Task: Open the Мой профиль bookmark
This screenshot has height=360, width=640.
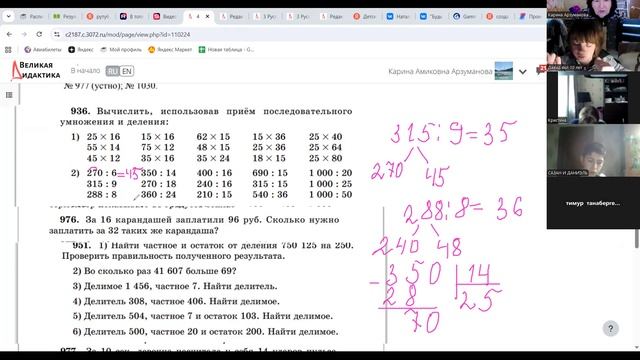Action: coord(121,50)
